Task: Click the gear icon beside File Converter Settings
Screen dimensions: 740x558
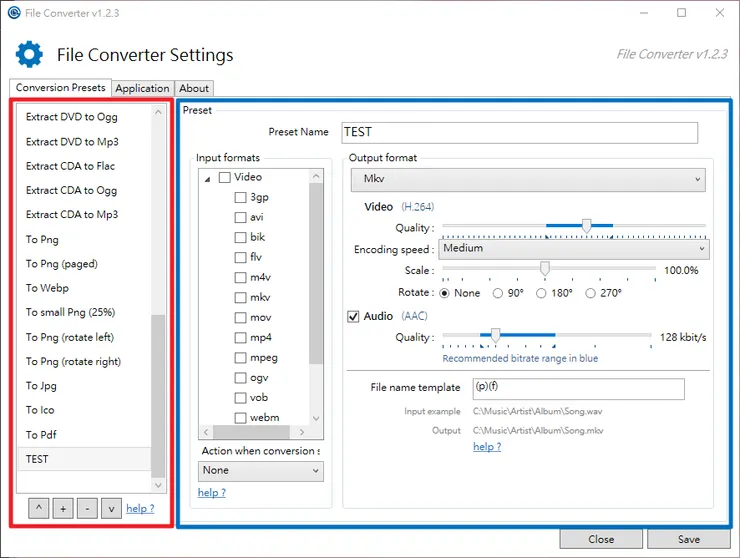Action: [30, 55]
